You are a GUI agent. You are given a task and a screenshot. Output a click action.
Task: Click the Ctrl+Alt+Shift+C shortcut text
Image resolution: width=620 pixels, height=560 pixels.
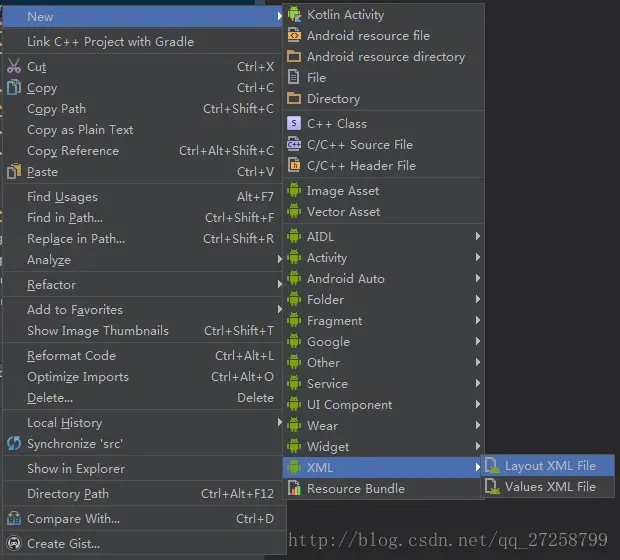[x=227, y=151]
